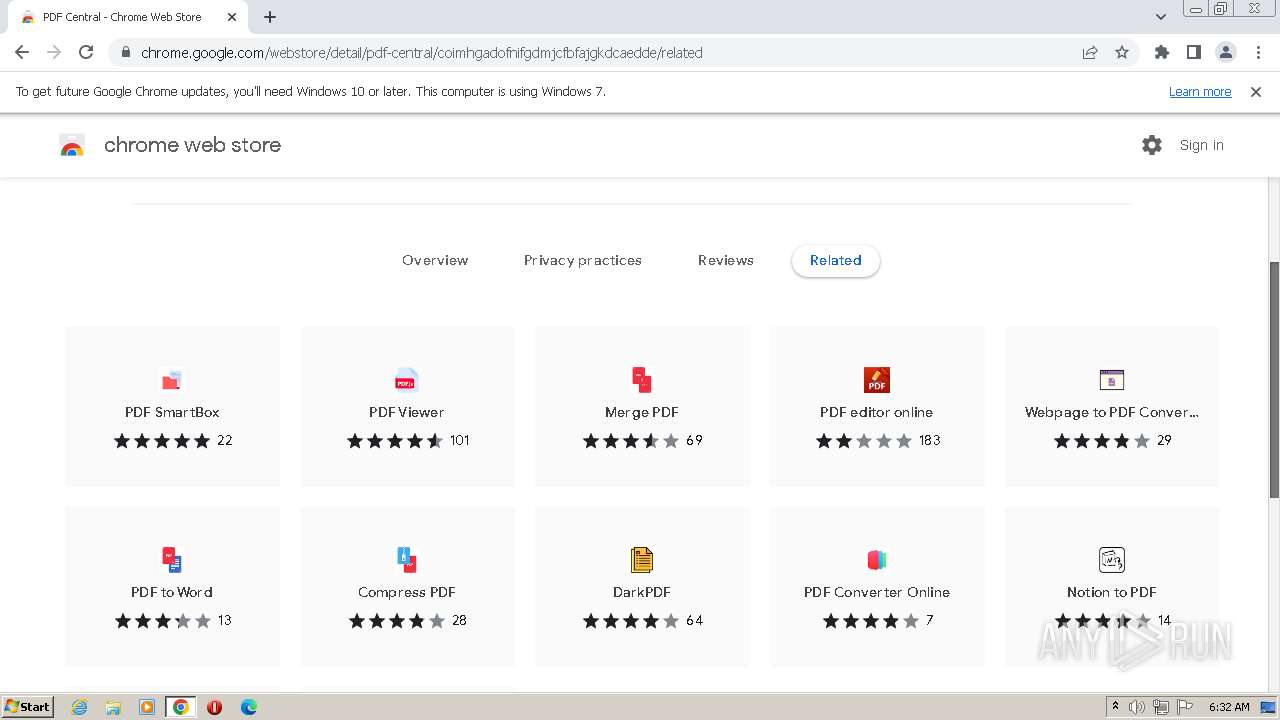Open a new browser tab

[270, 17]
